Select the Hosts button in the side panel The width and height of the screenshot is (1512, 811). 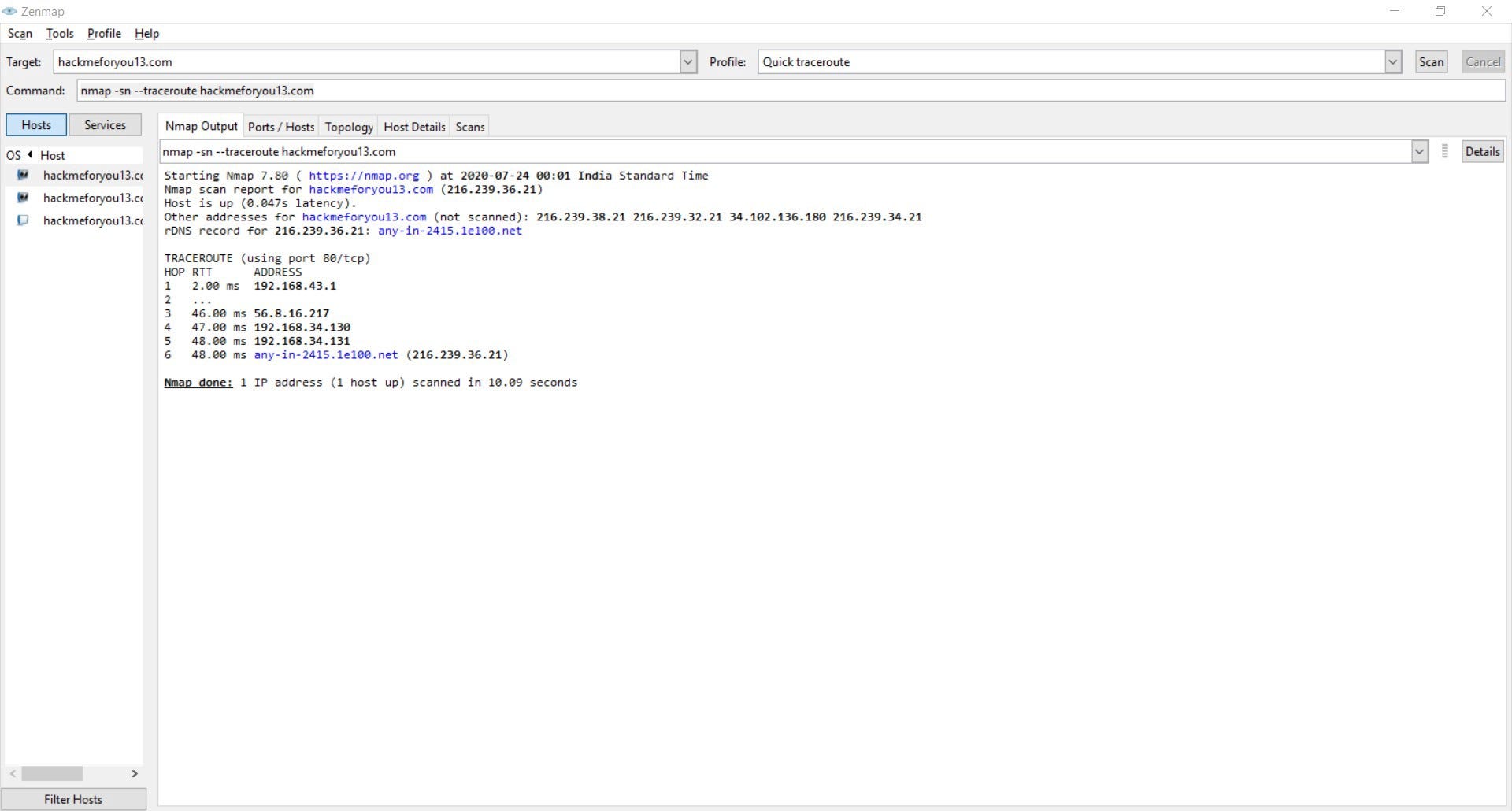pyautogui.click(x=36, y=124)
